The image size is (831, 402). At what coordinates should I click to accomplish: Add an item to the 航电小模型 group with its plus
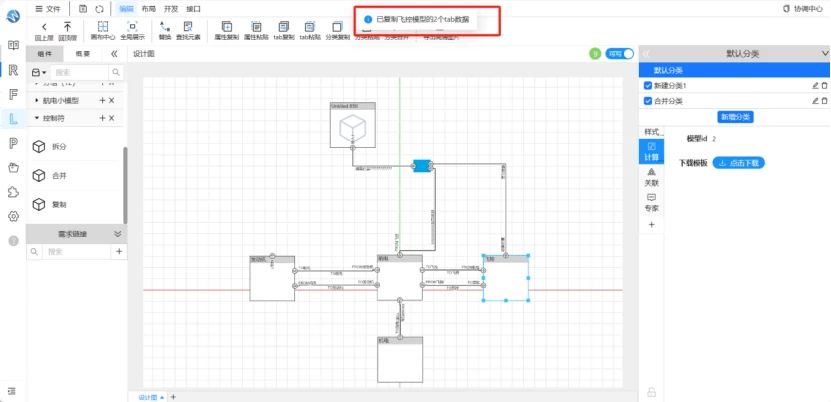tap(102, 101)
